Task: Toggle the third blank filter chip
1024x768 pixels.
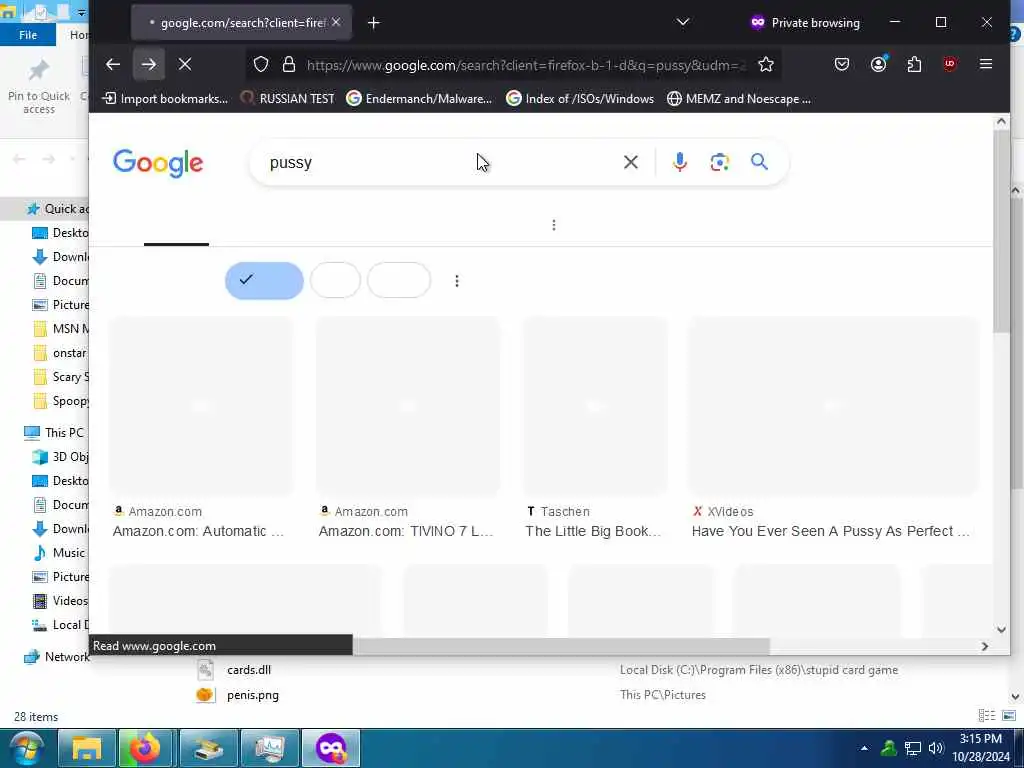Action: coord(399,280)
